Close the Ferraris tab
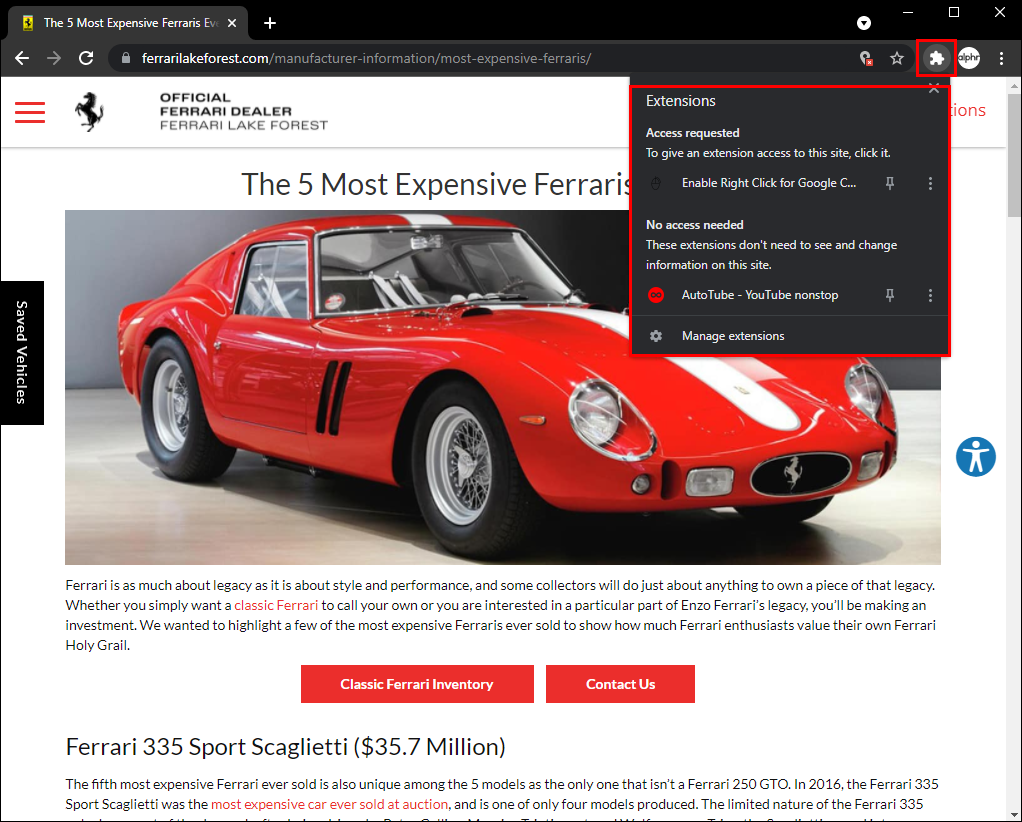Viewport: 1022px width, 822px height. click(232, 23)
